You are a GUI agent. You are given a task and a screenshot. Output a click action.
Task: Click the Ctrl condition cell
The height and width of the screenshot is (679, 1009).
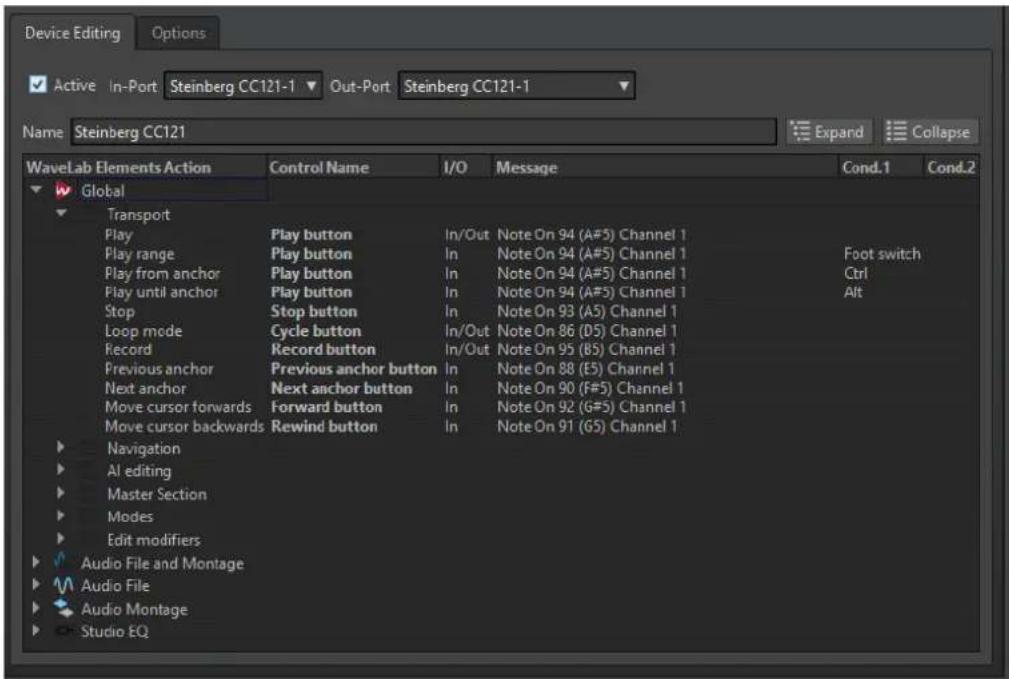click(856, 274)
